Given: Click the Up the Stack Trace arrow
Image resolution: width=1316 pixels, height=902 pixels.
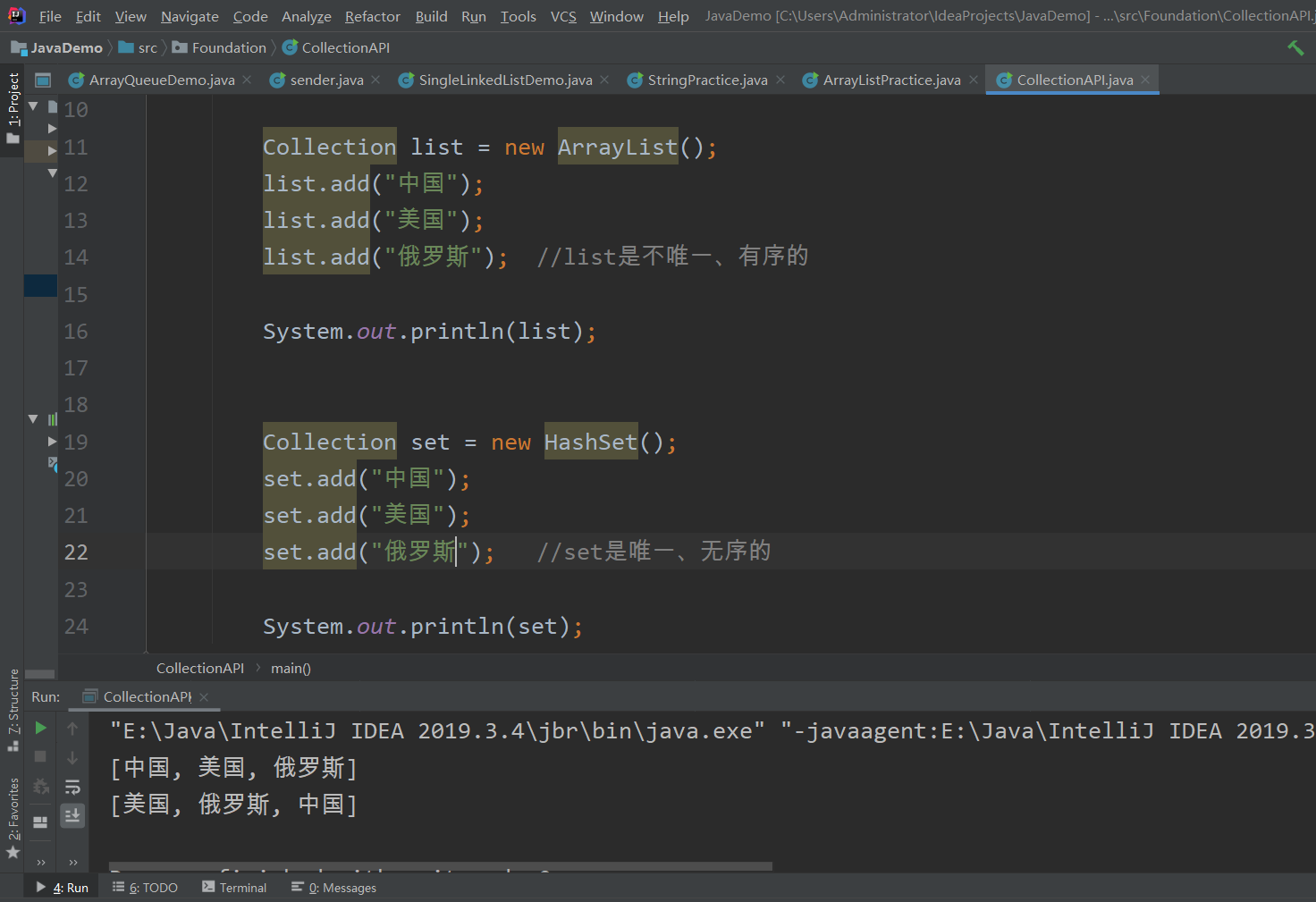Looking at the screenshot, I should pyautogui.click(x=72, y=729).
